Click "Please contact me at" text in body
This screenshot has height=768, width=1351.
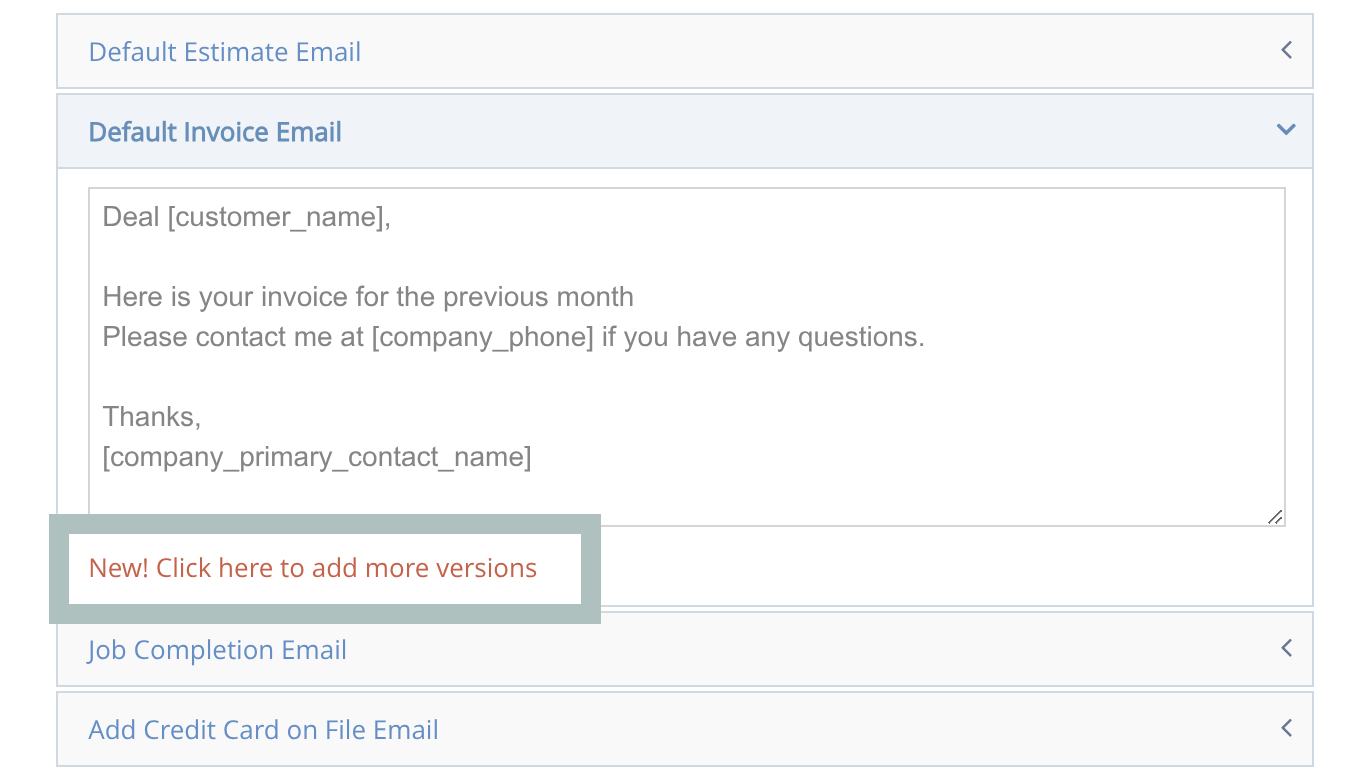click(233, 337)
